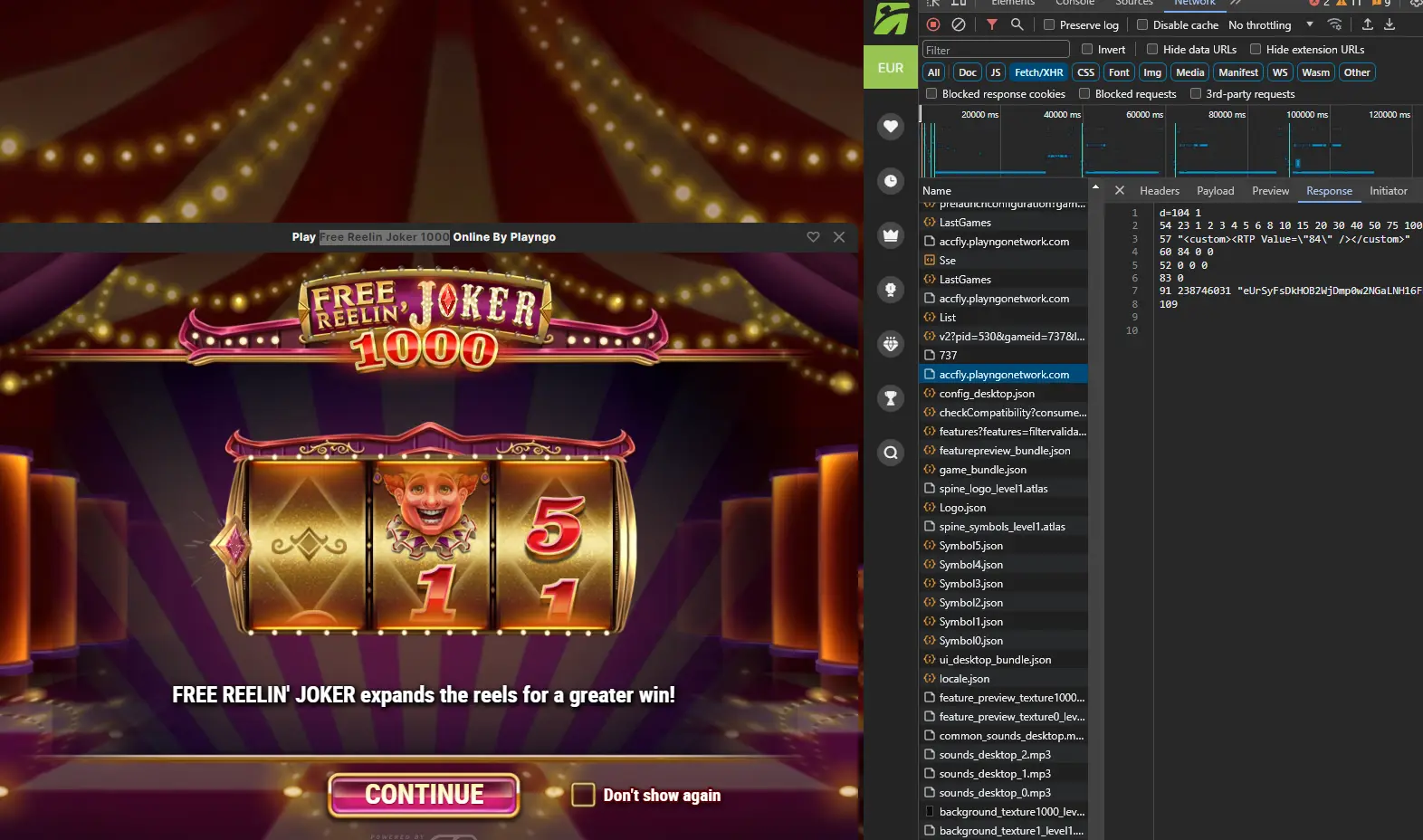The height and width of the screenshot is (840, 1423).
Task: Filter requests by JS type
Action: (x=996, y=72)
